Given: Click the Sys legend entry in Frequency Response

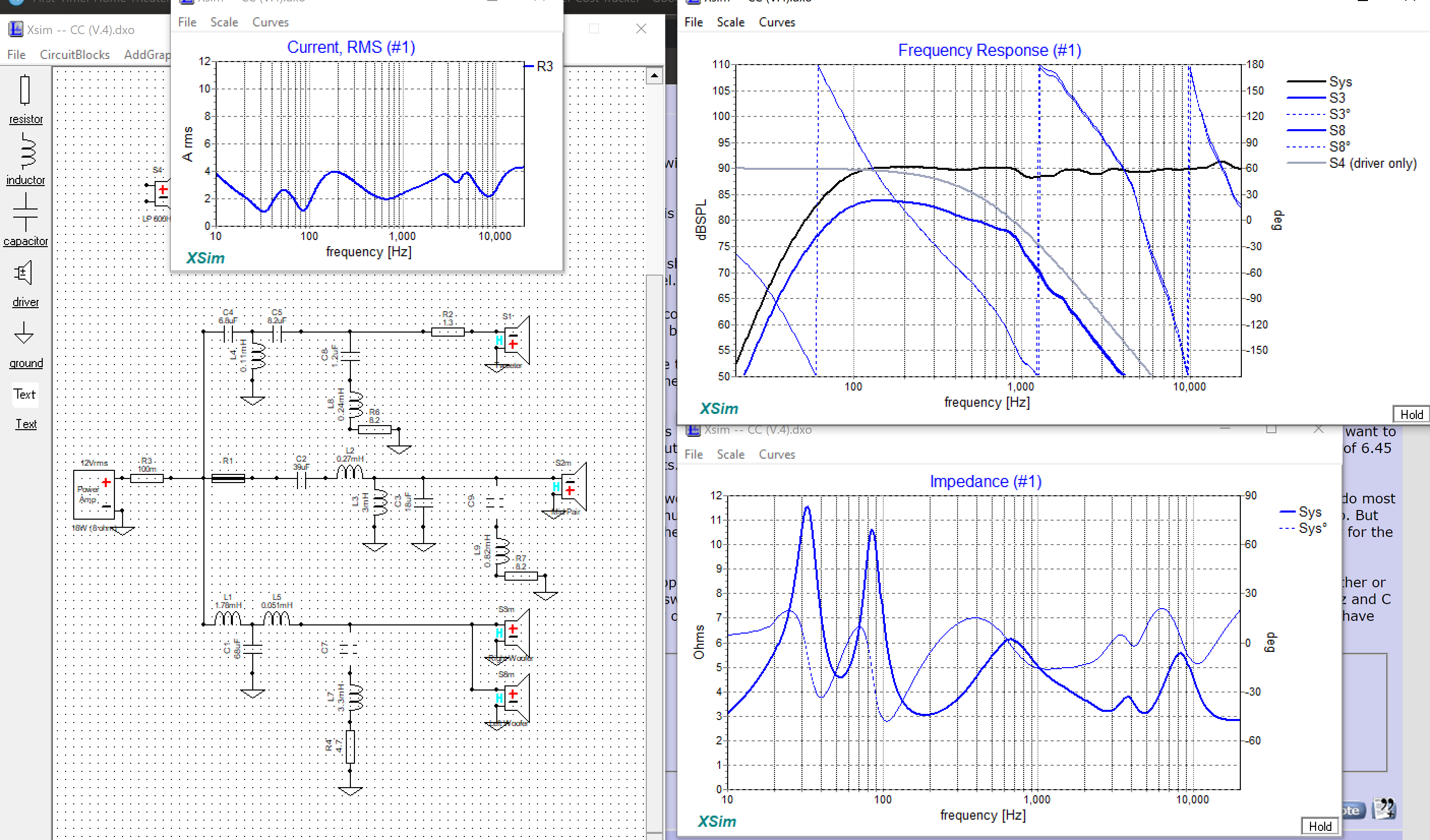Looking at the screenshot, I should [x=1320, y=82].
